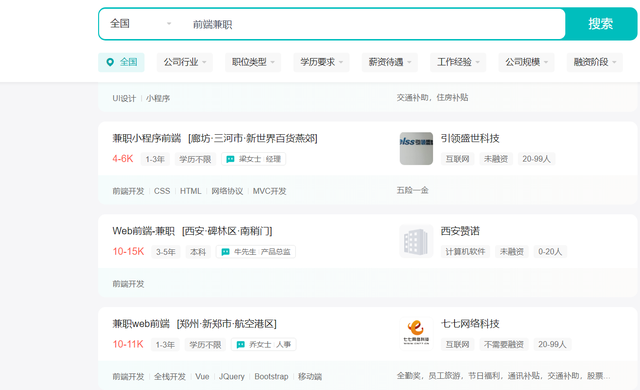Expand the 融资阶段 filter dropdown
This screenshot has height=390, width=640.
(595, 62)
